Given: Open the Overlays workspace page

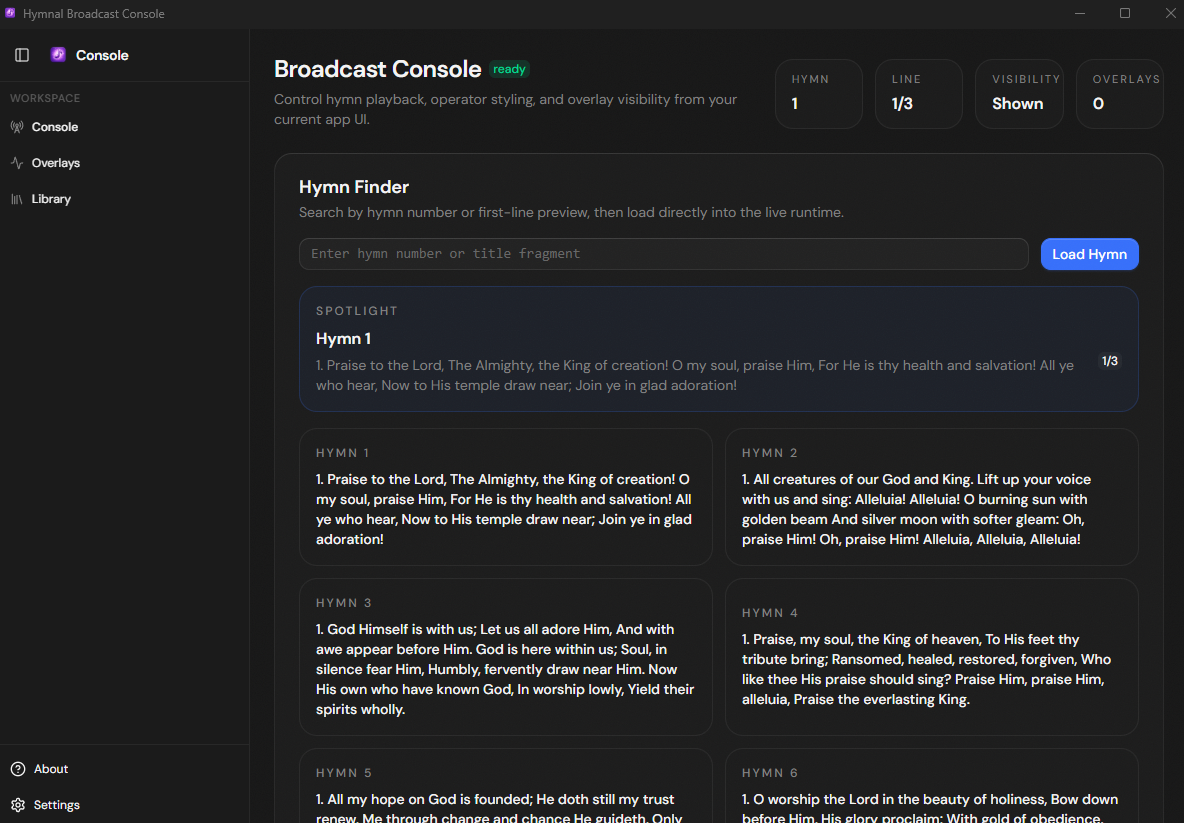Looking at the screenshot, I should (x=55, y=163).
